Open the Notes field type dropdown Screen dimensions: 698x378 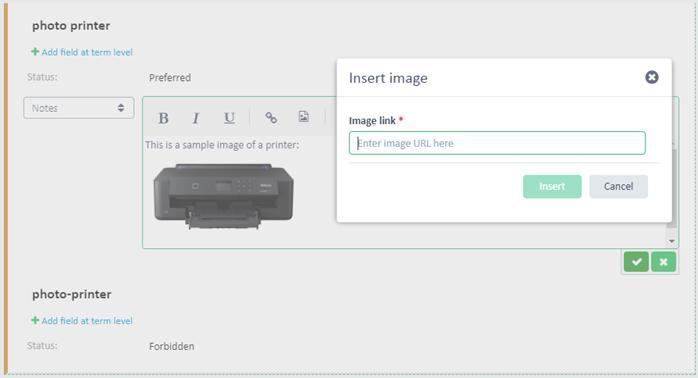point(79,108)
